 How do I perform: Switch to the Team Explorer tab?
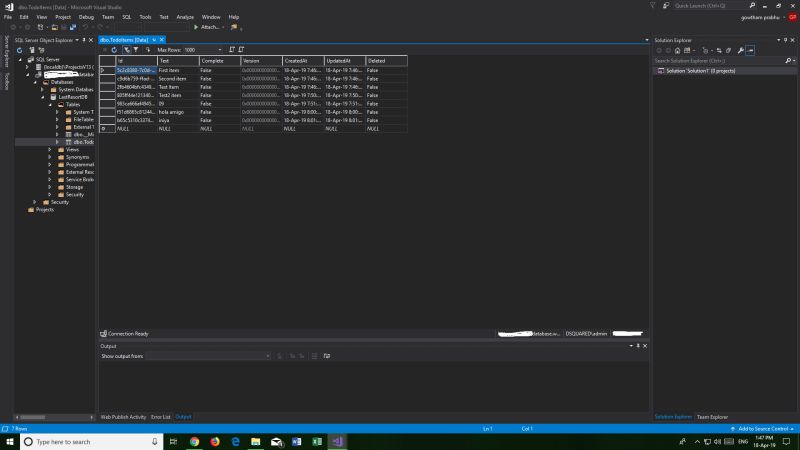click(x=712, y=417)
